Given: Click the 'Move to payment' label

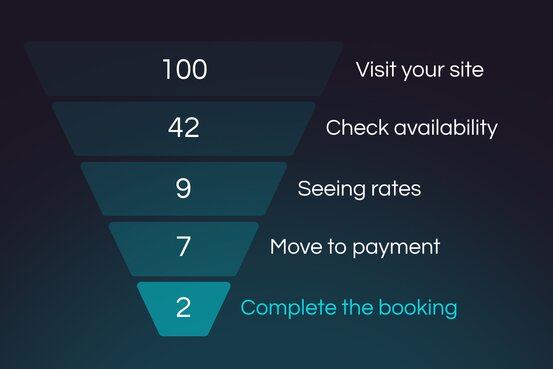Looking at the screenshot, I should pos(355,247).
